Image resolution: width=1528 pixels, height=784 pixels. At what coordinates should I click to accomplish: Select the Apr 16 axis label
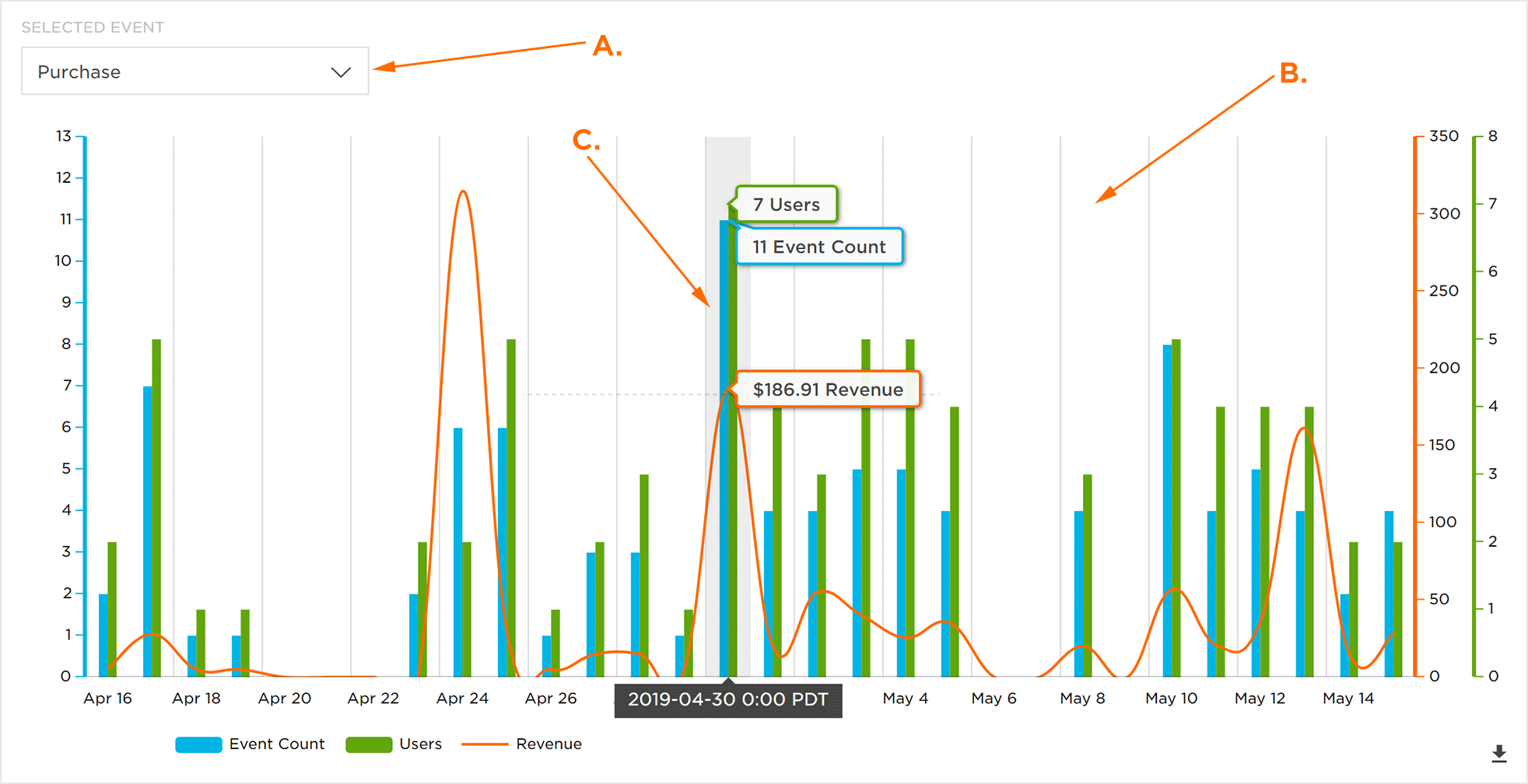(x=107, y=698)
